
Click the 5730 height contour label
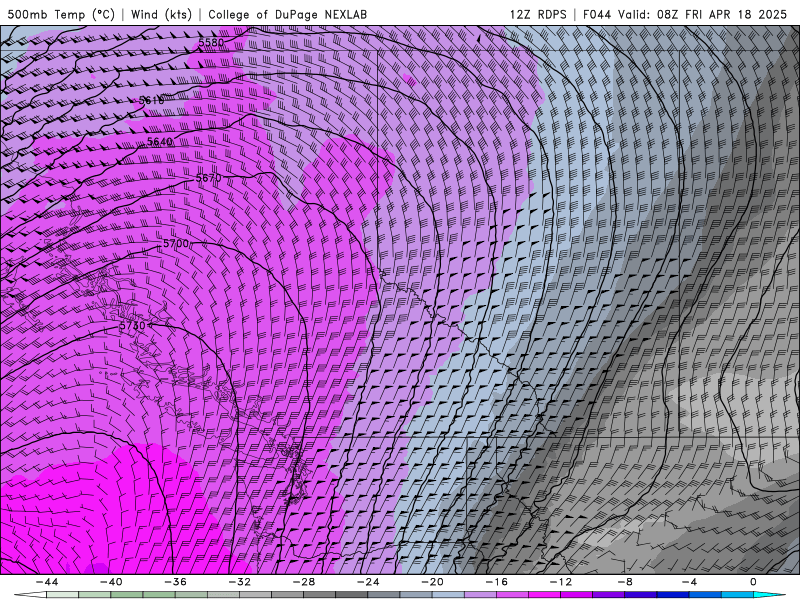tap(132, 325)
